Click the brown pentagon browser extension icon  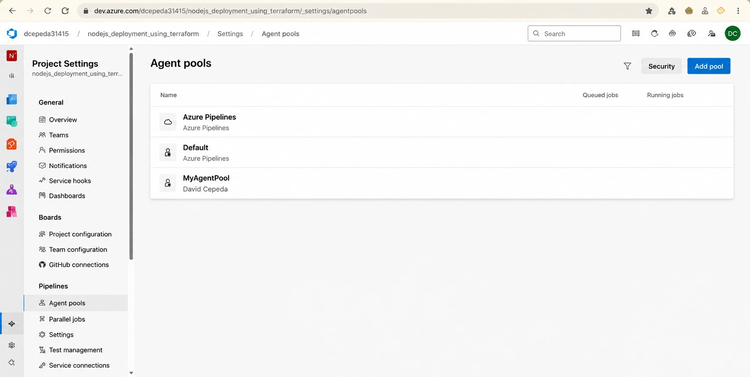pyautogui.click(x=689, y=11)
